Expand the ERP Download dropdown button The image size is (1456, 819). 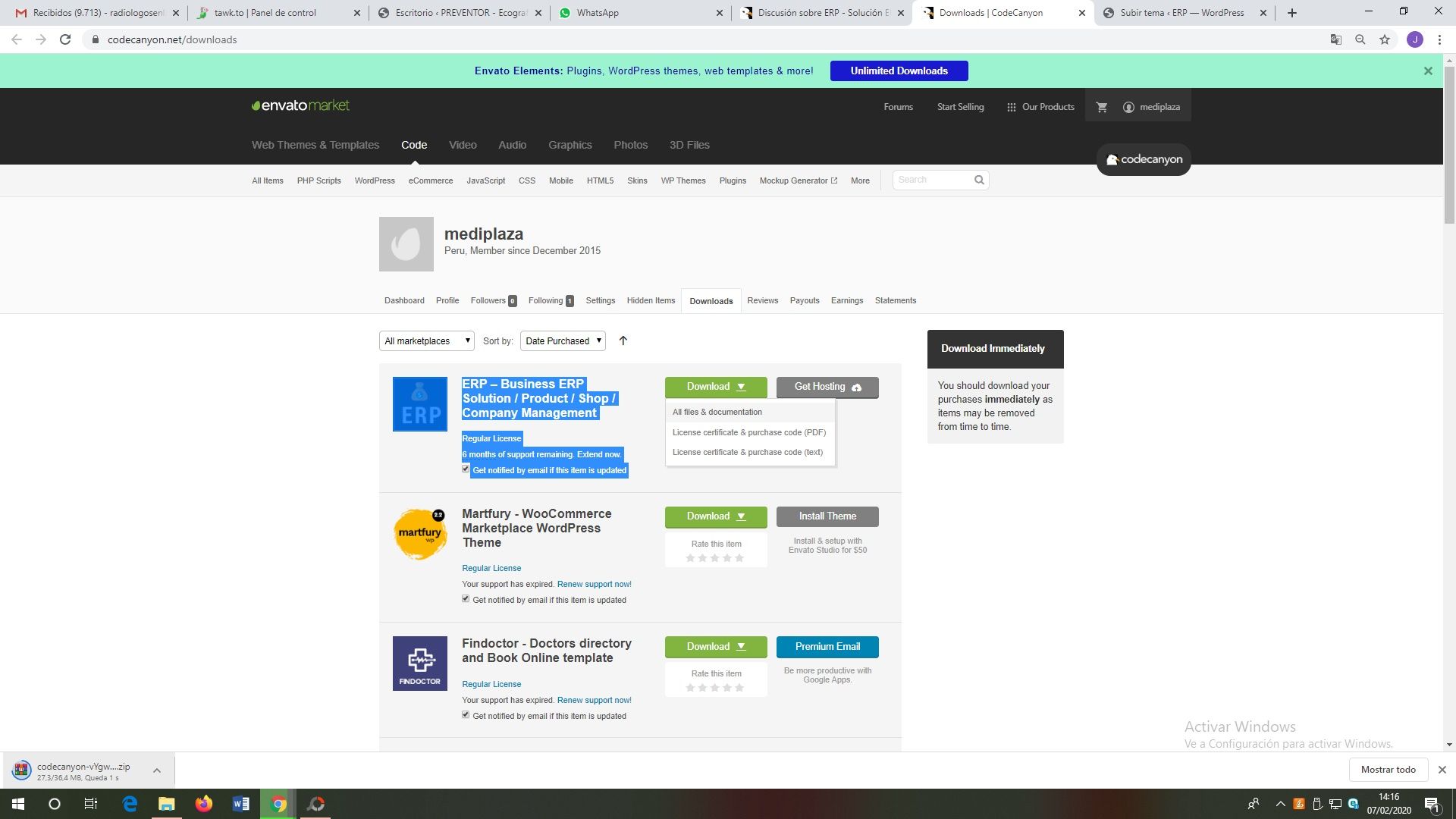pos(716,387)
